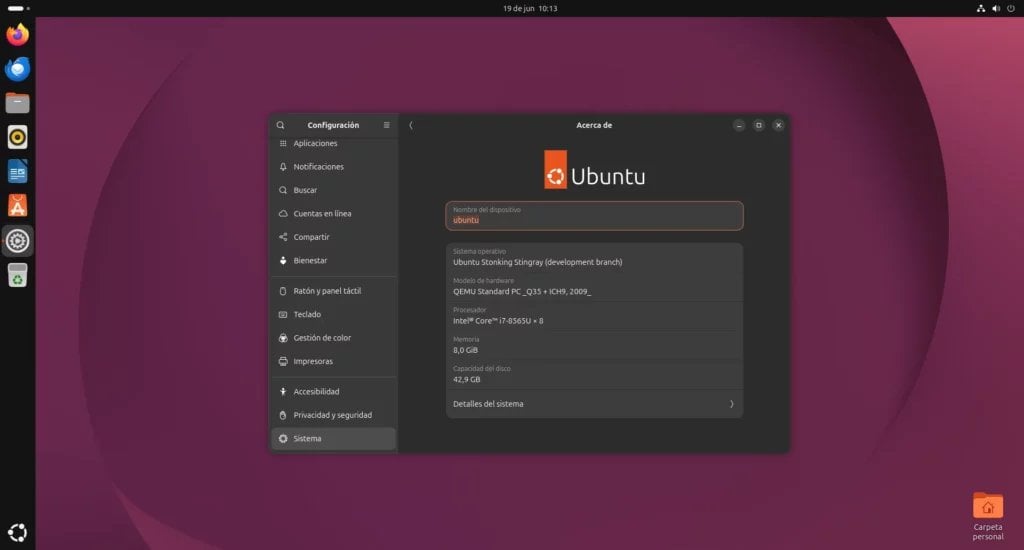Open the power menu icon in top bar
The height and width of the screenshot is (550, 1024).
[1011, 8]
